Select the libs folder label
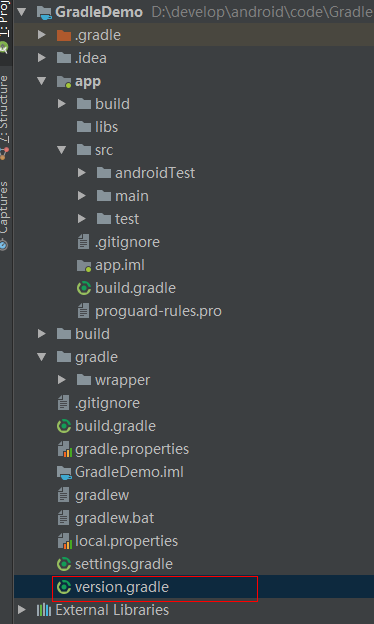The image size is (374, 624). tap(107, 127)
